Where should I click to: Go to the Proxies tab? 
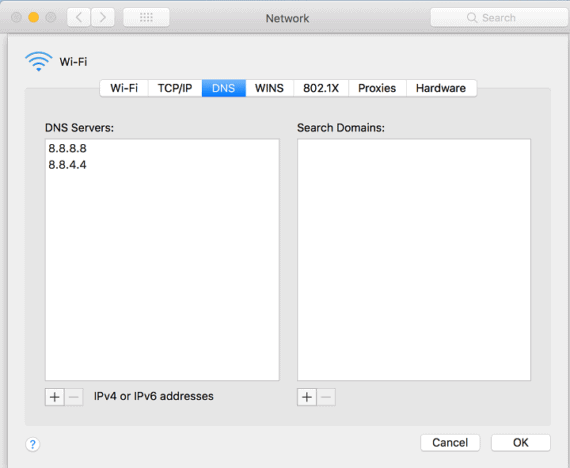coord(377,88)
